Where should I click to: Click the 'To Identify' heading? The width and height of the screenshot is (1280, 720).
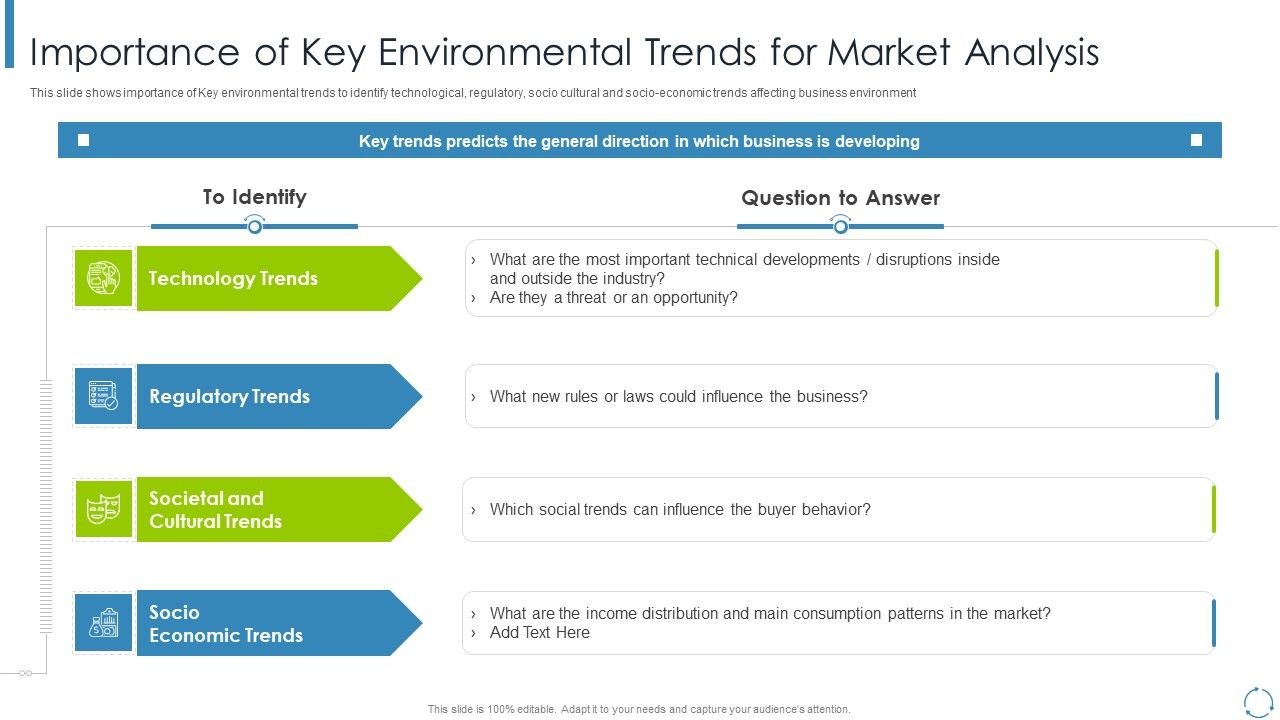tap(254, 197)
